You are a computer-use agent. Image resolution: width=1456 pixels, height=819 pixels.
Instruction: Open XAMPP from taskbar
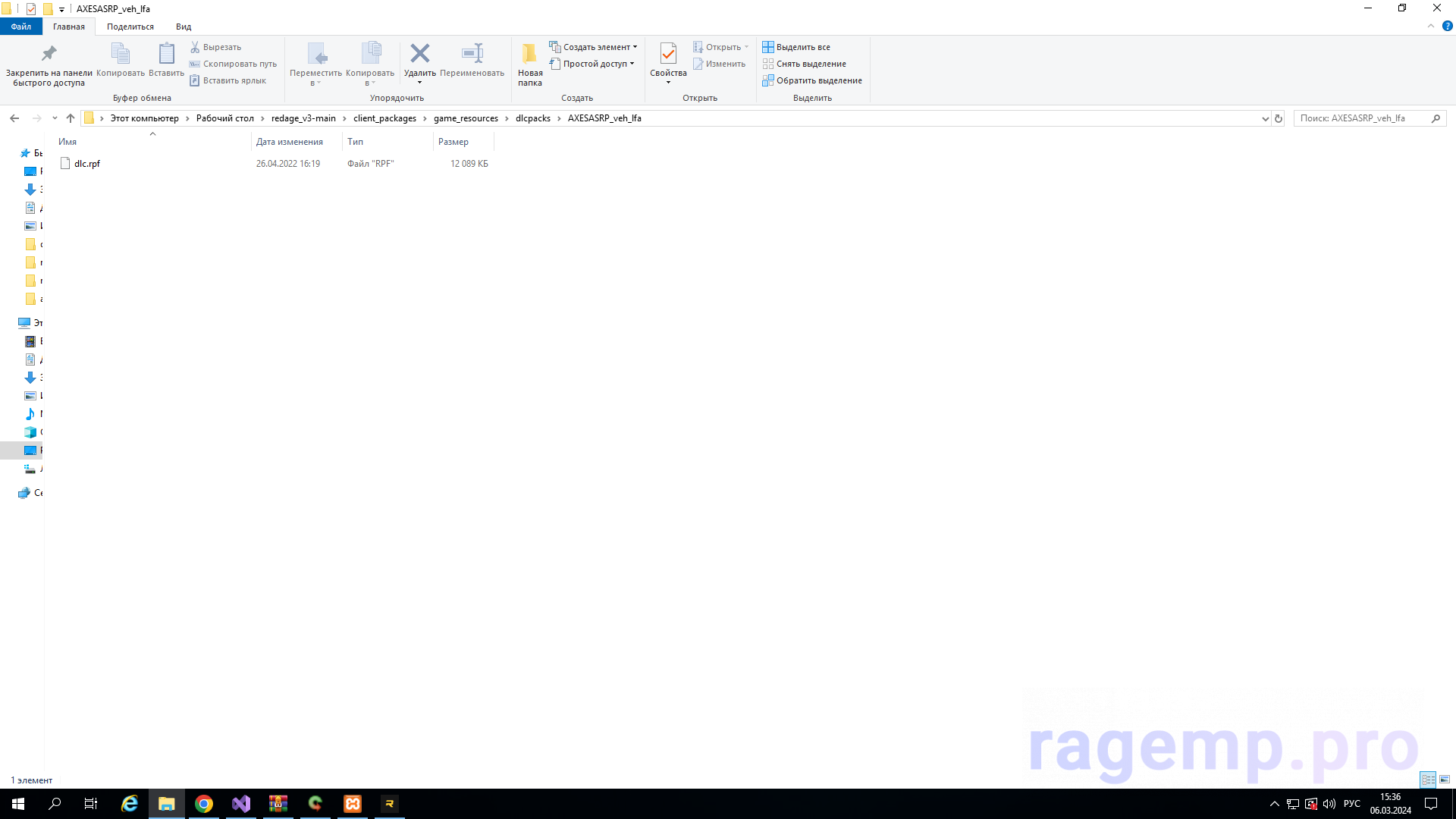[353, 804]
